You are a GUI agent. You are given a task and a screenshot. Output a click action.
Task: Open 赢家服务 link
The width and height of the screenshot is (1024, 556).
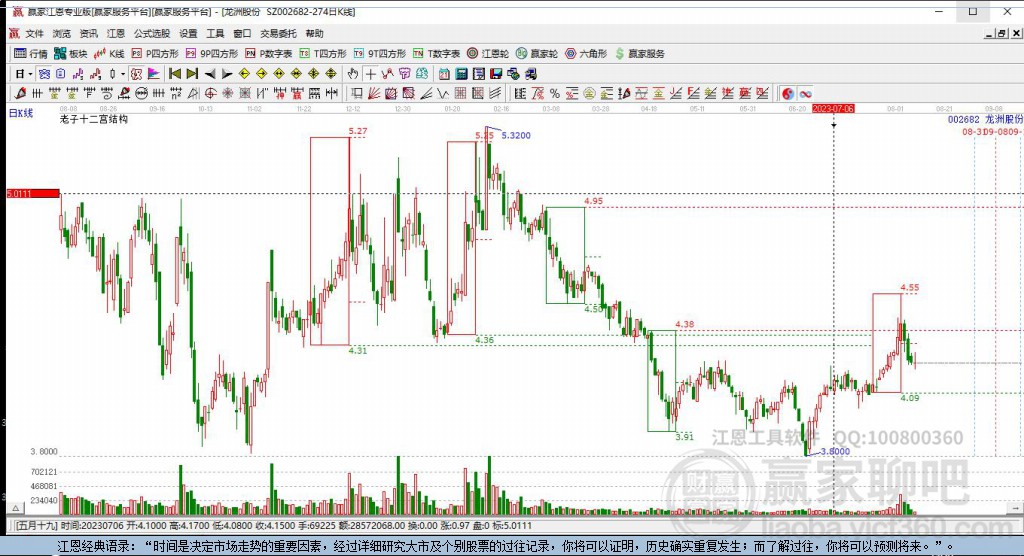[x=639, y=54]
